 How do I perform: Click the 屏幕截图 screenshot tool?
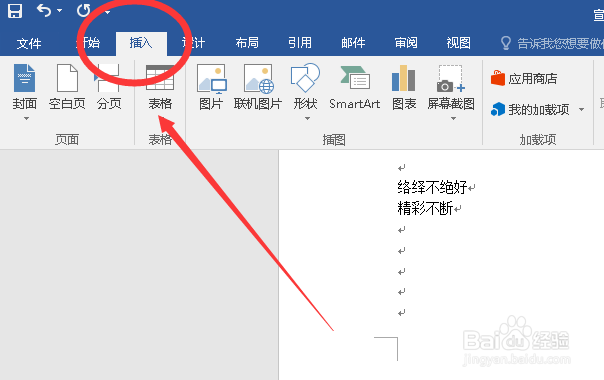(x=451, y=87)
